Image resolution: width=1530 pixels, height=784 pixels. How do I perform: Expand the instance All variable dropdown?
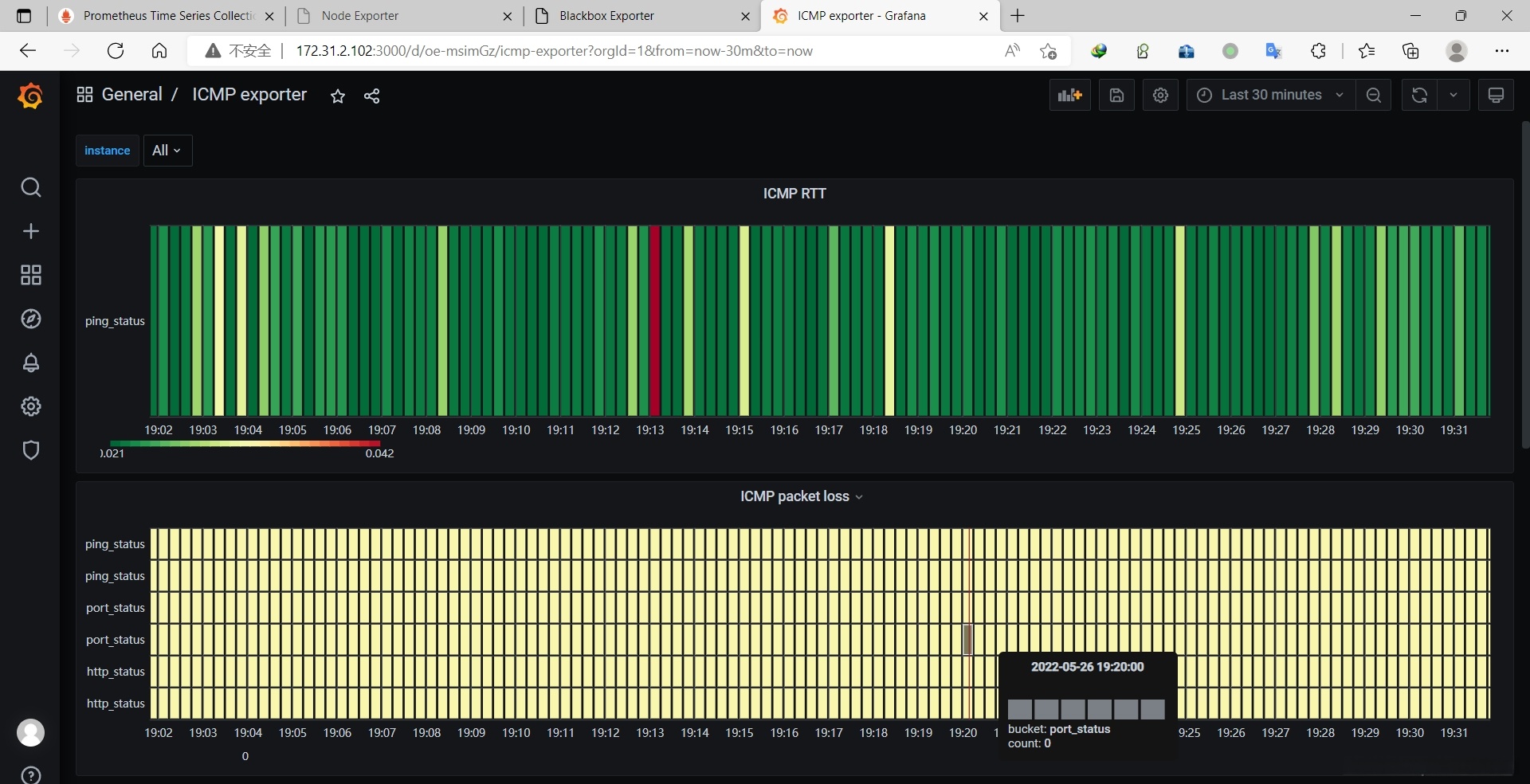pos(167,151)
